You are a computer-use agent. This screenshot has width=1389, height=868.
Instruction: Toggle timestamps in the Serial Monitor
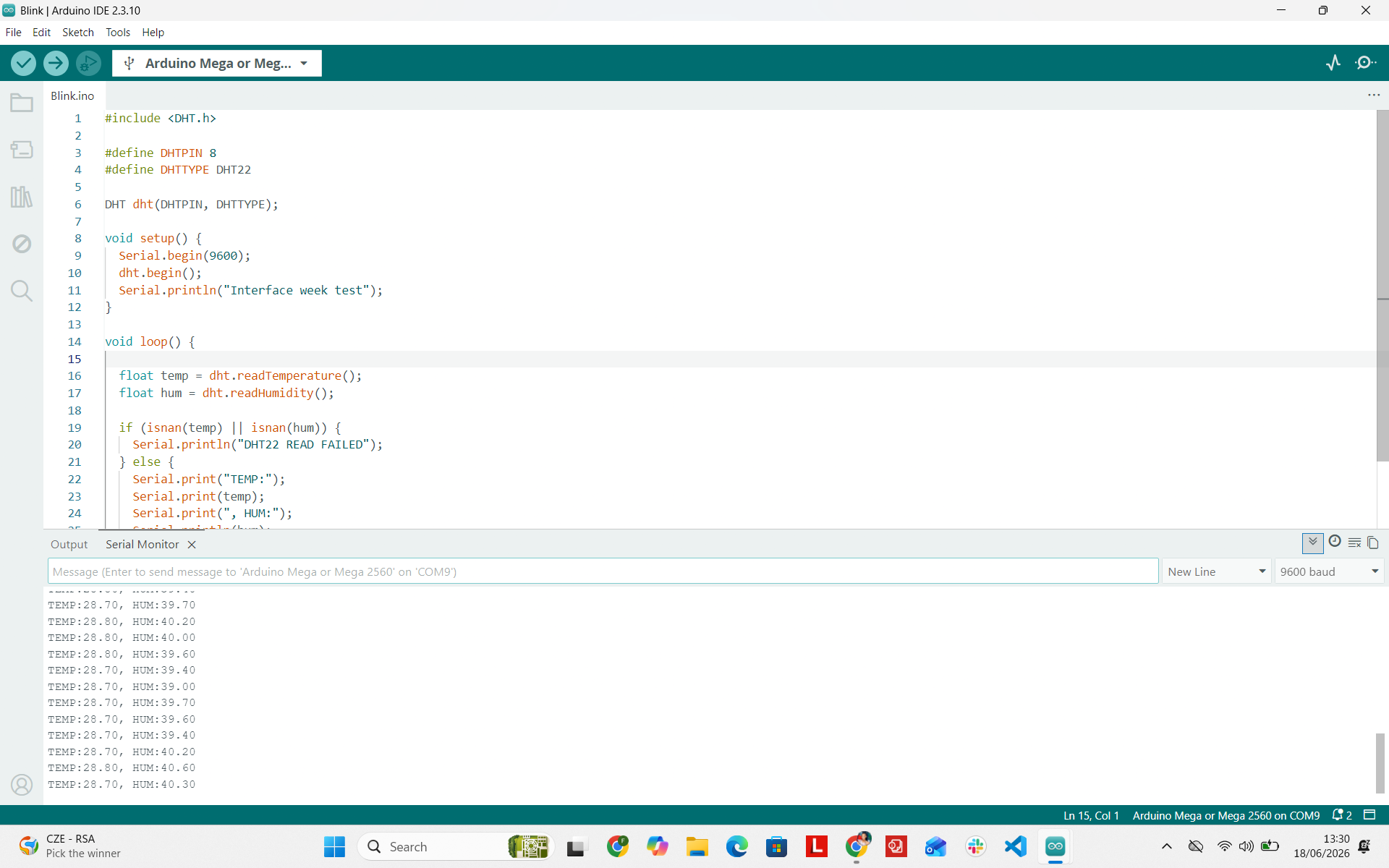[1335, 541]
